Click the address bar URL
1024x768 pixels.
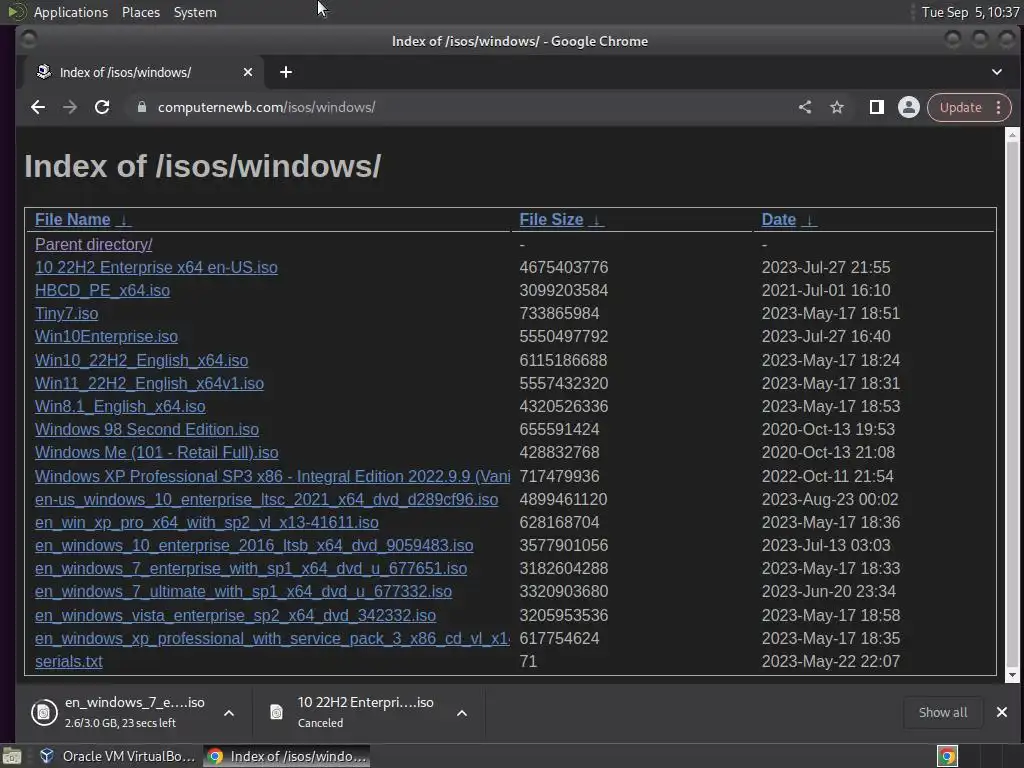point(266,107)
